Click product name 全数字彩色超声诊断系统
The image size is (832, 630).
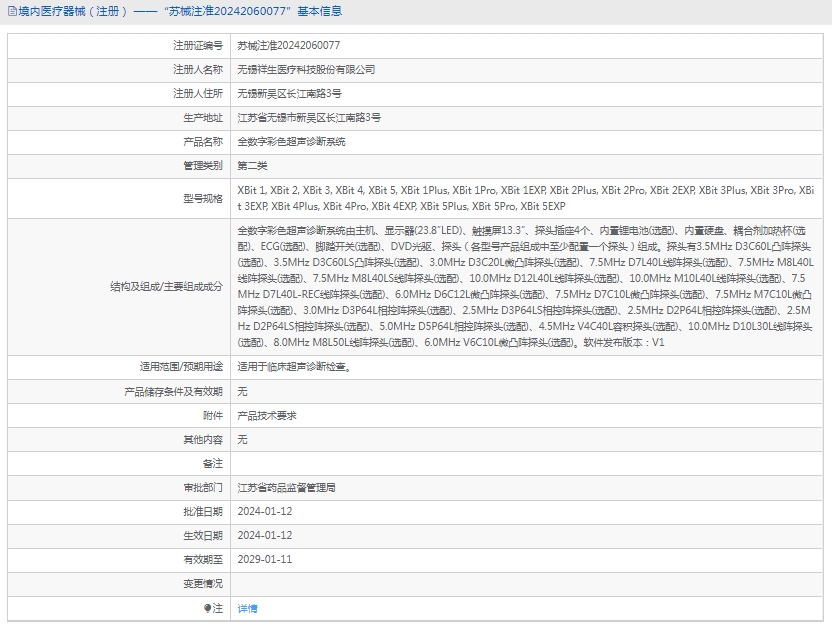[x=291, y=141]
